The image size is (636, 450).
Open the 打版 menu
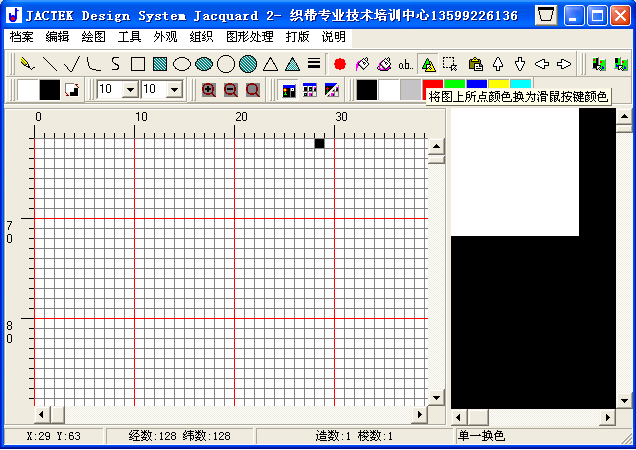click(297, 37)
